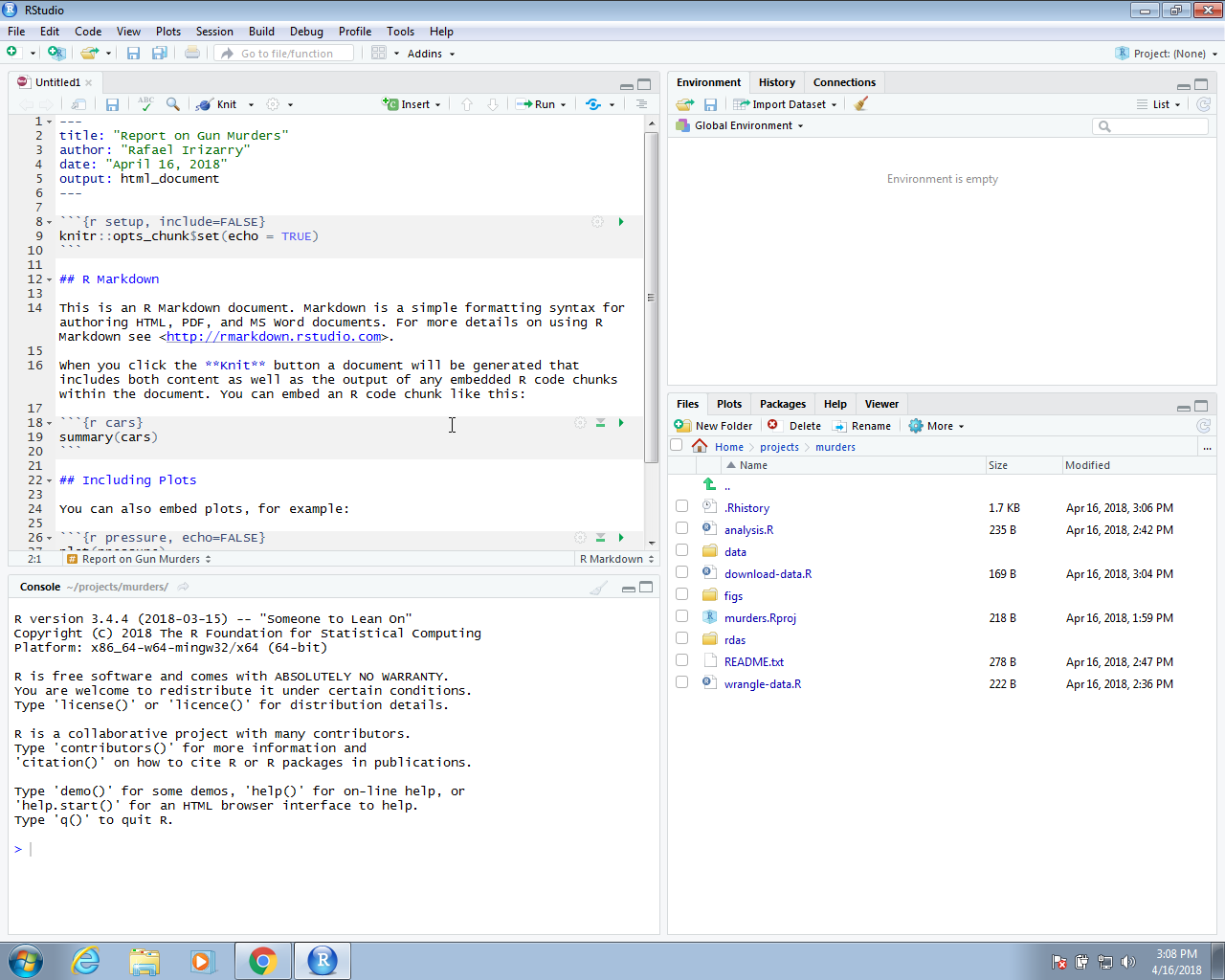1225x980 pixels.
Task: Check the box next to murders.Rproj
Action: point(681,616)
